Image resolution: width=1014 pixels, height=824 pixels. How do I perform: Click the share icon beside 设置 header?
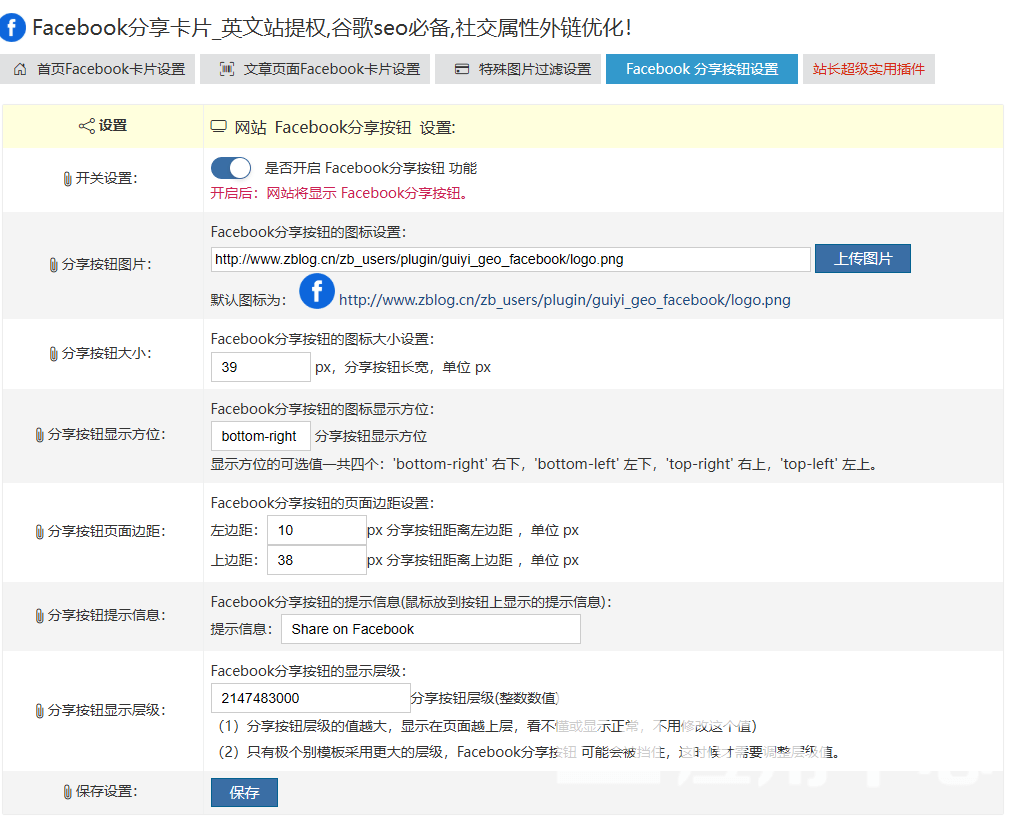pos(86,126)
